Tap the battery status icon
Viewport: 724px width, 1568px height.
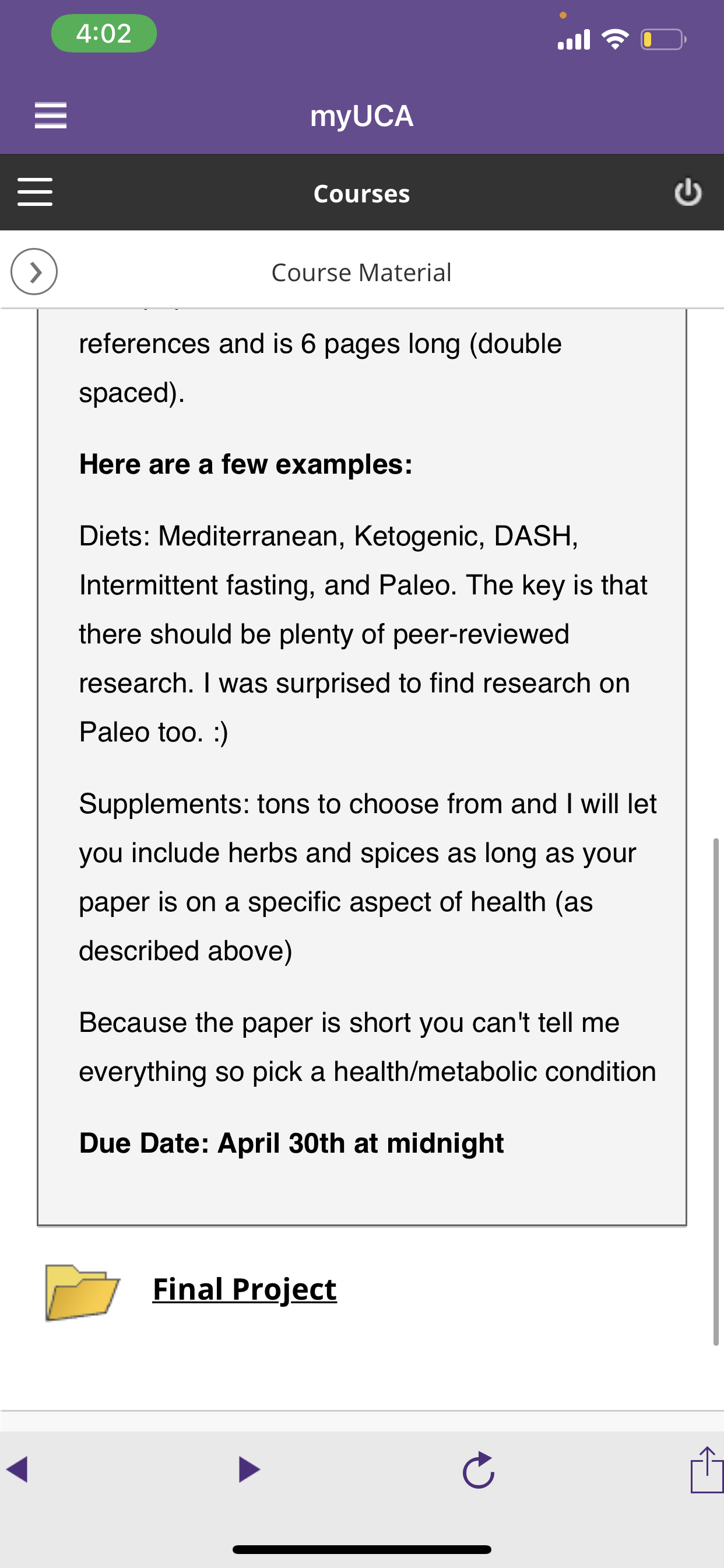point(663,40)
